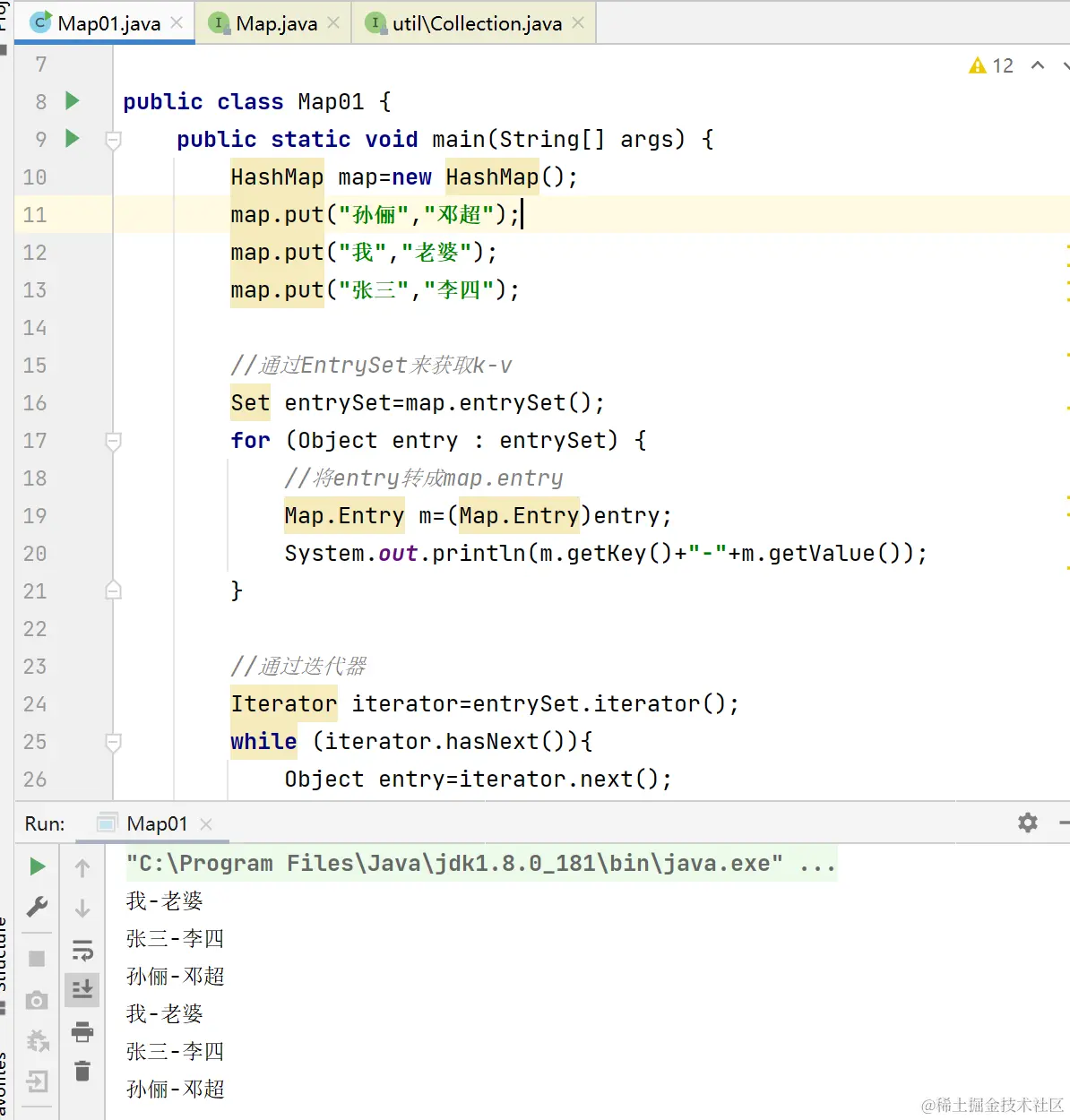Screen dimensions: 1070x1120
Task: Close the Map.java tab
Action: pyautogui.click(x=333, y=23)
